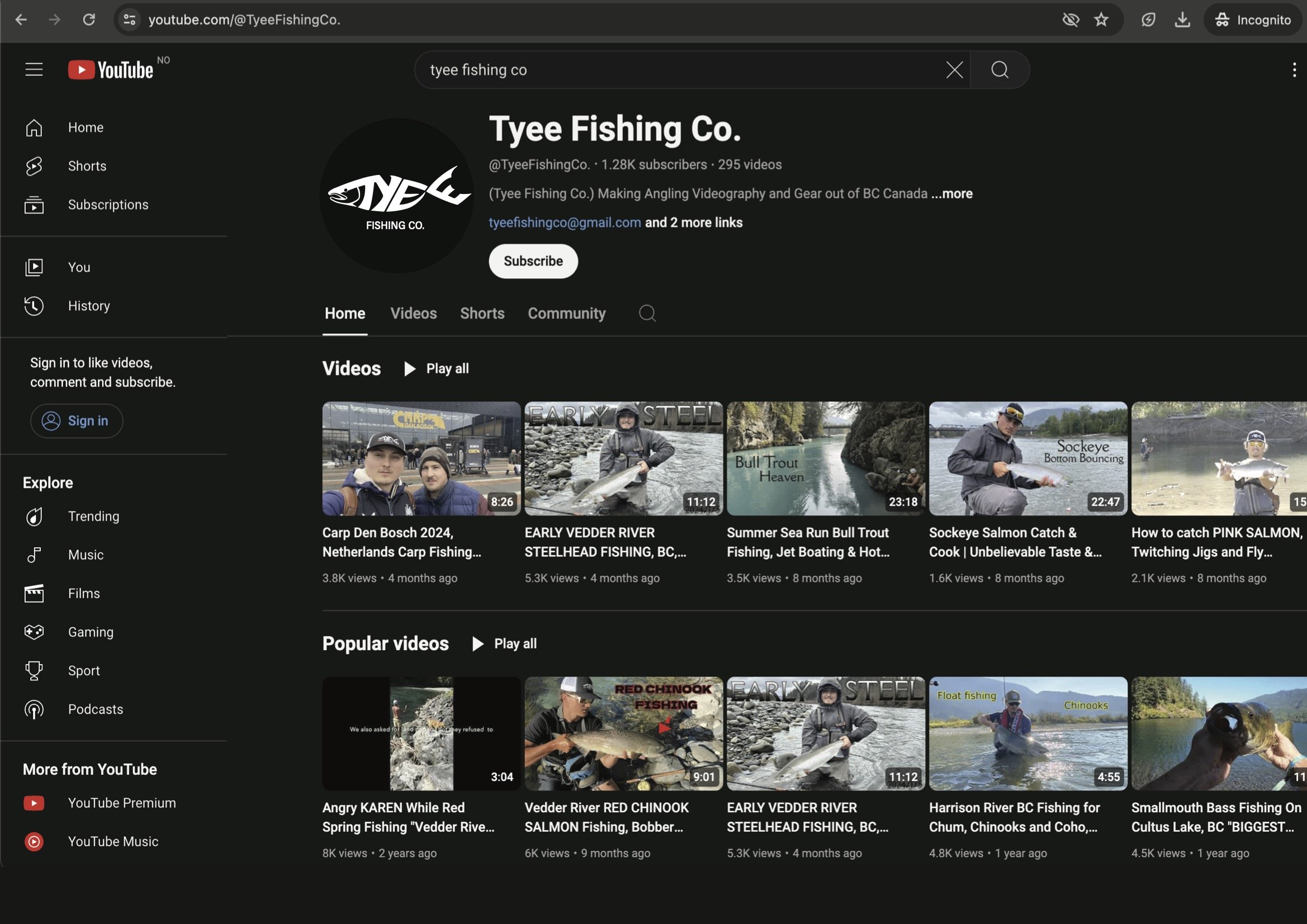Toggle the crossed-eye tracking icon in address bar
Viewport: 1307px width, 924px height.
click(x=1070, y=20)
